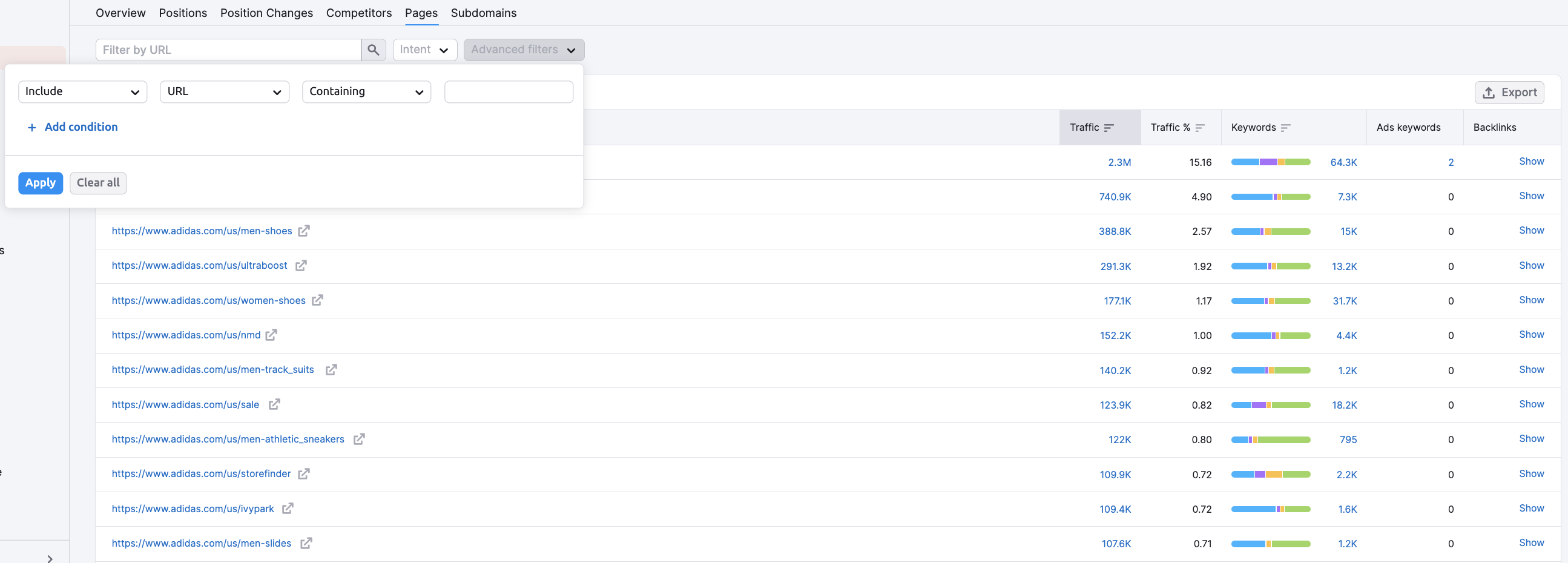Click the search magnifier icon

click(373, 50)
